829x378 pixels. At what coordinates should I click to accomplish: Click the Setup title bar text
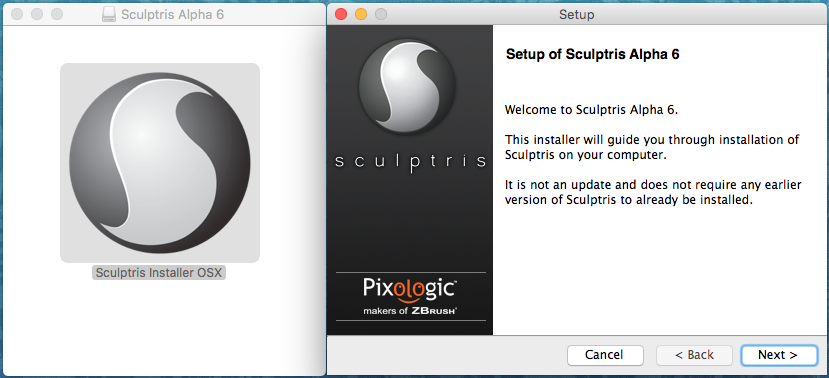tap(577, 14)
